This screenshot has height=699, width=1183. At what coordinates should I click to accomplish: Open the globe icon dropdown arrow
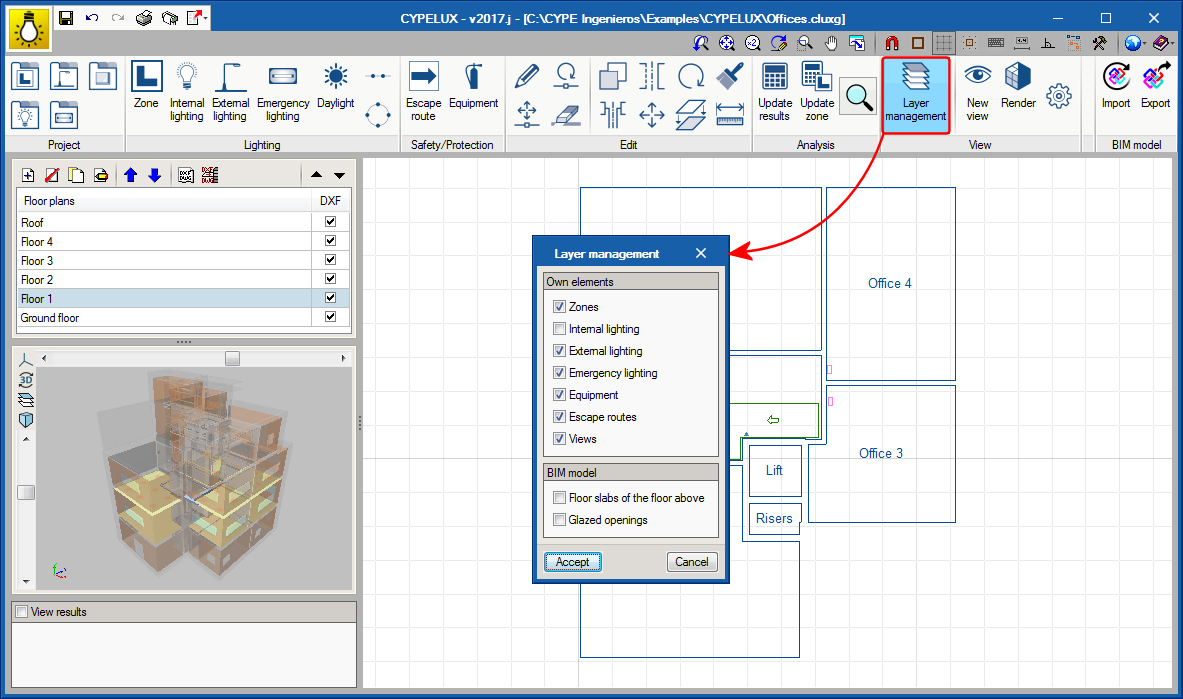tap(1145, 43)
